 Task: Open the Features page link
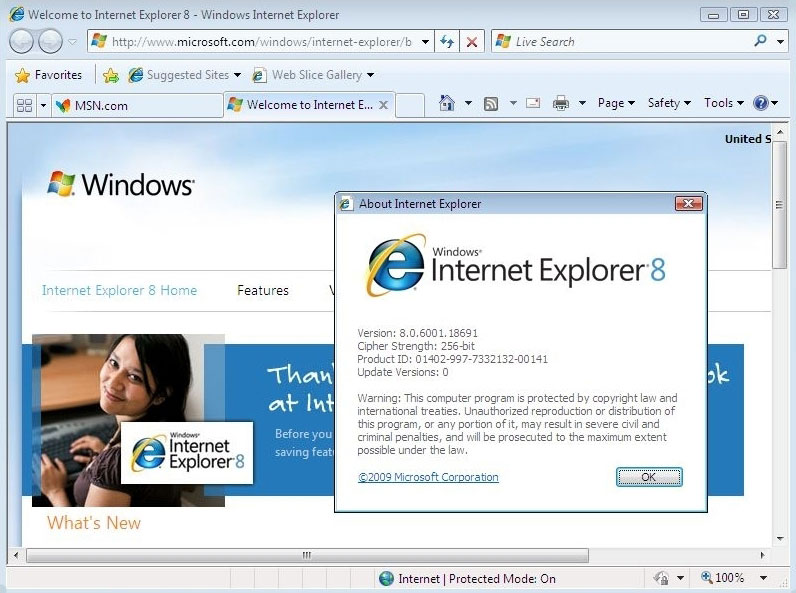point(262,290)
